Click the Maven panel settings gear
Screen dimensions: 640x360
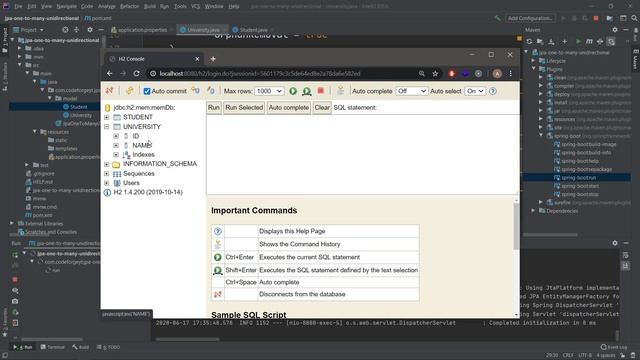[x=615, y=30]
